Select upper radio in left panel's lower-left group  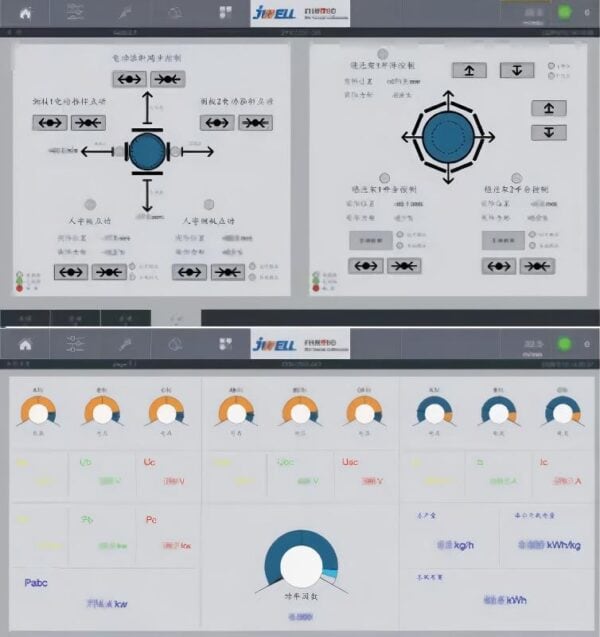(132, 267)
